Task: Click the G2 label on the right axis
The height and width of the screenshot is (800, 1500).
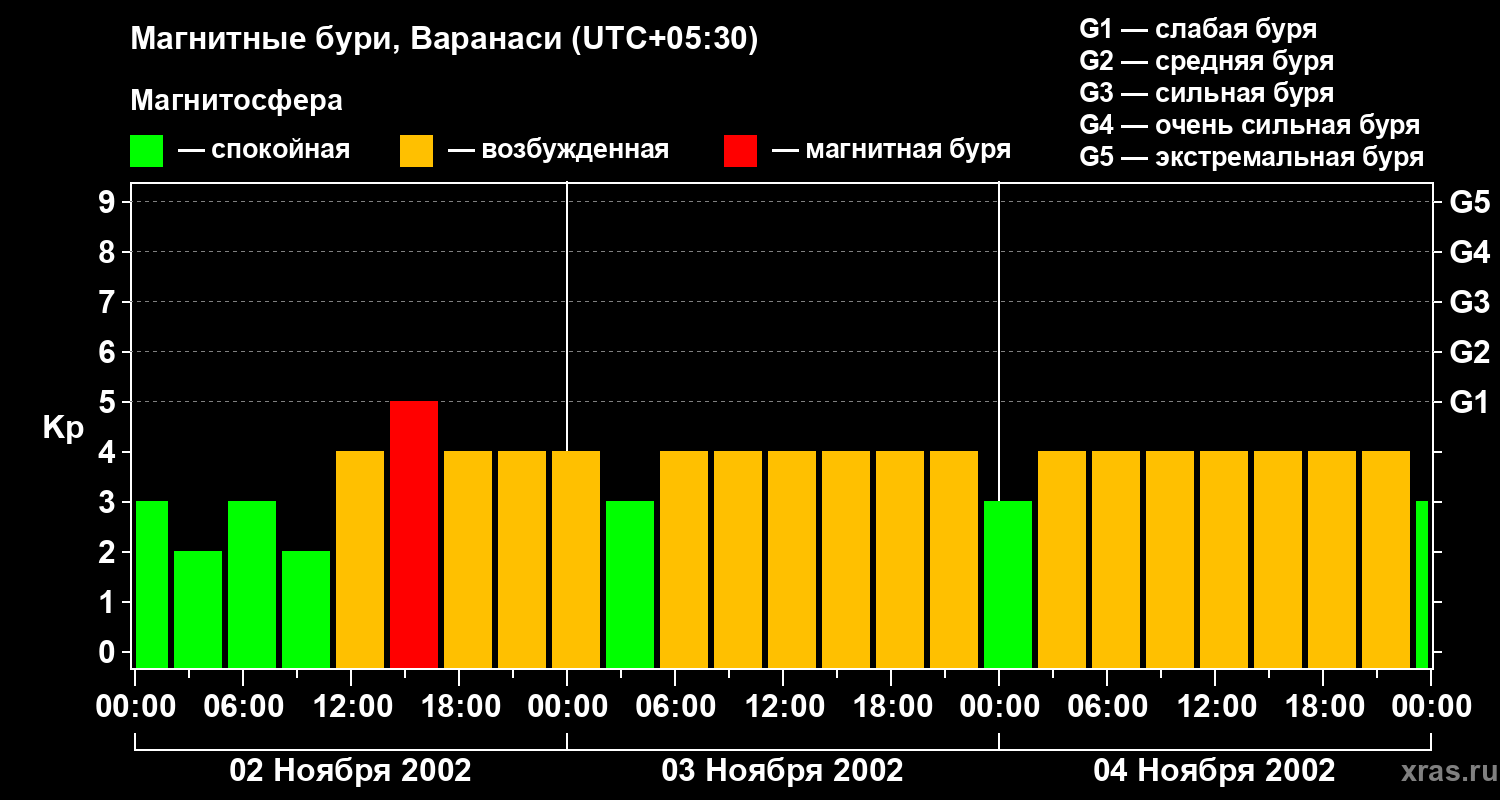Action: click(1469, 352)
